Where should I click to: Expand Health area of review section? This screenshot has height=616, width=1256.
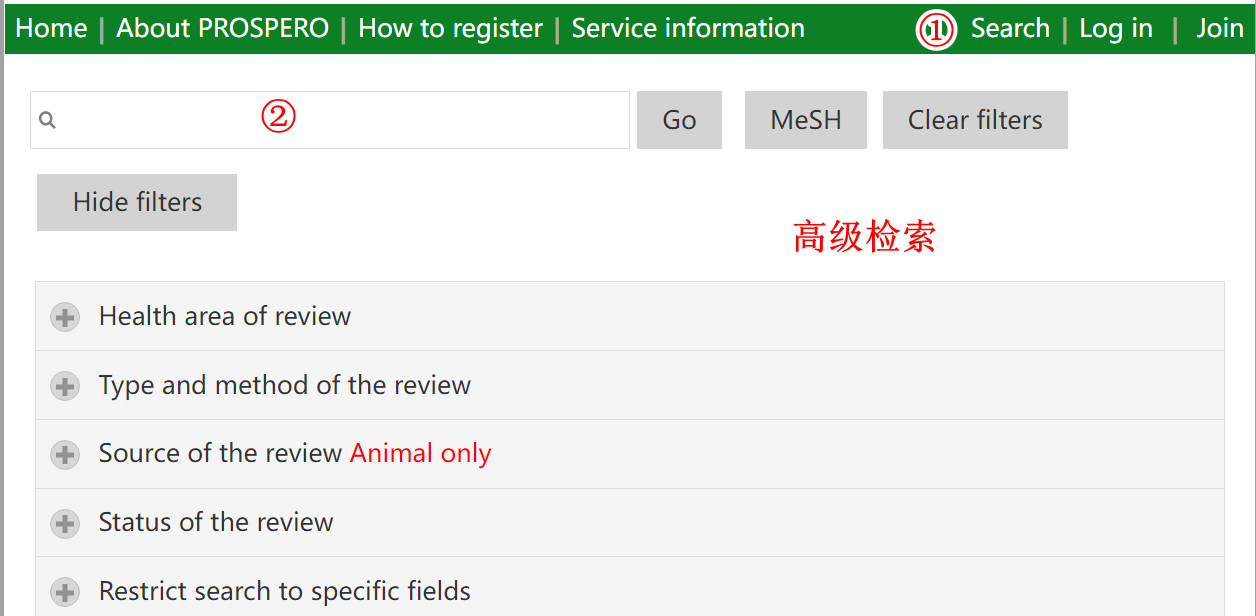[630, 316]
